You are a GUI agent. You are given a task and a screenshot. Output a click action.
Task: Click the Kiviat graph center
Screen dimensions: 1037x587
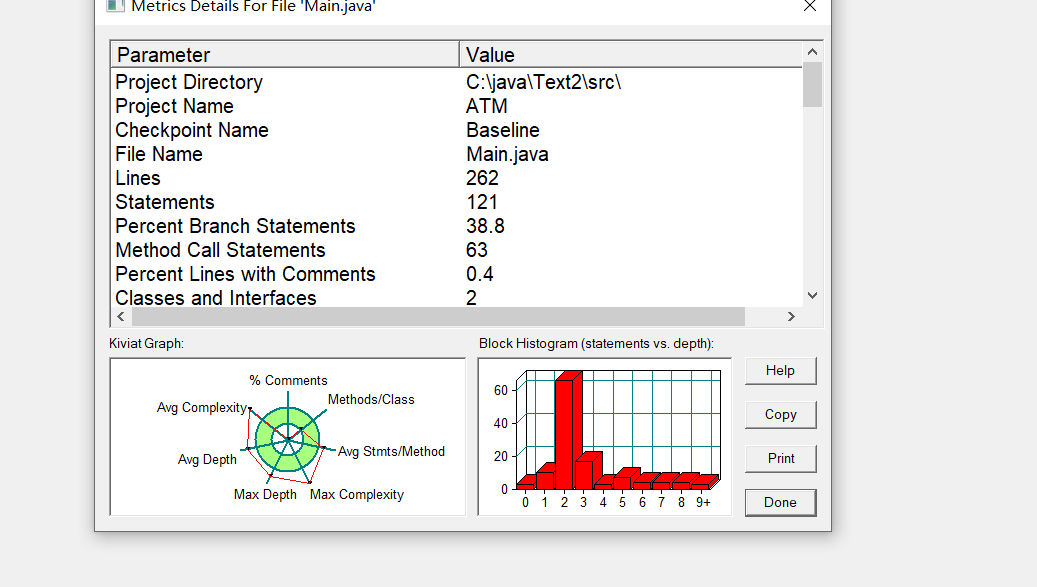pyautogui.click(x=288, y=439)
